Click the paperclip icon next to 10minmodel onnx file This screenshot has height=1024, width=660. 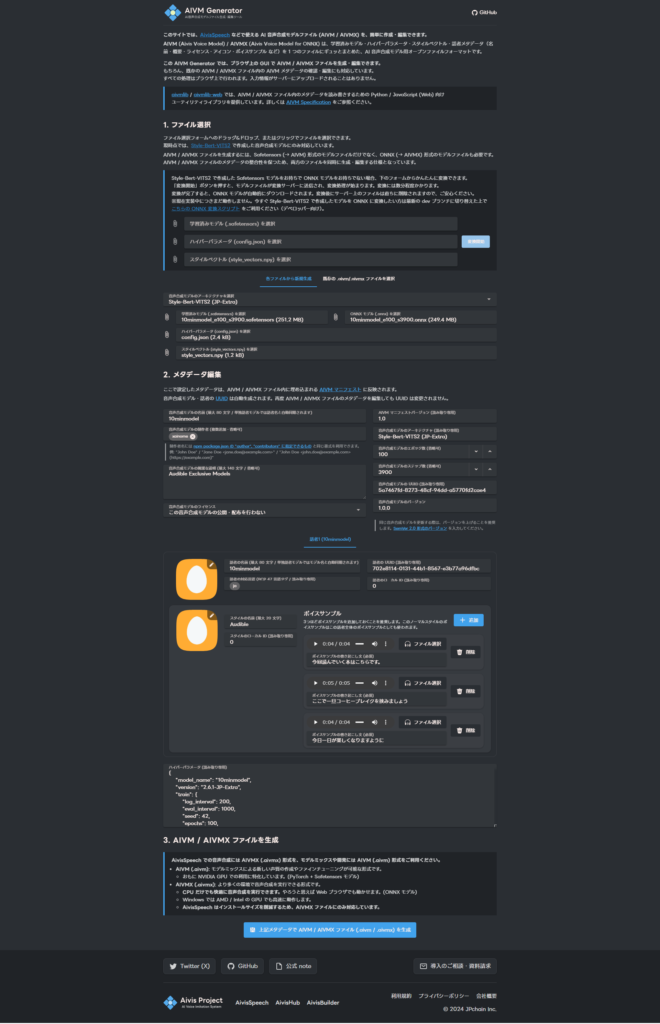(x=336, y=317)
